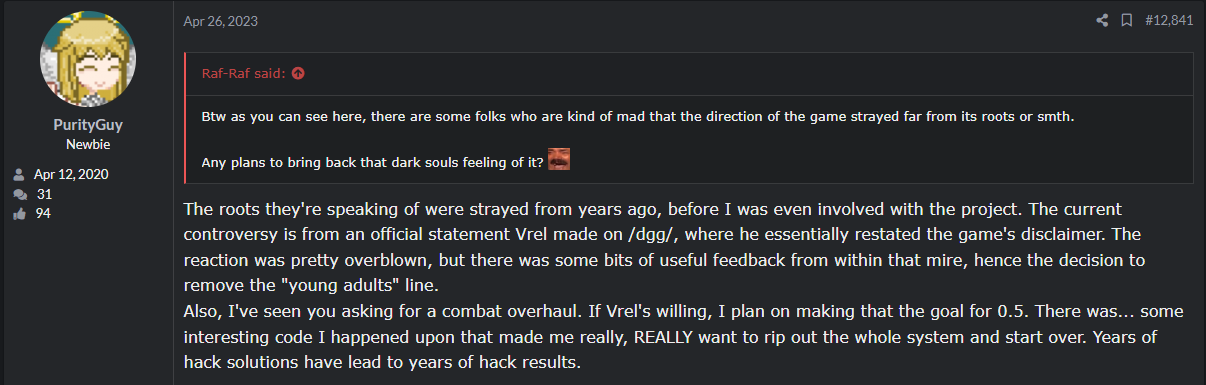Click the message count 31

(43, 194)
